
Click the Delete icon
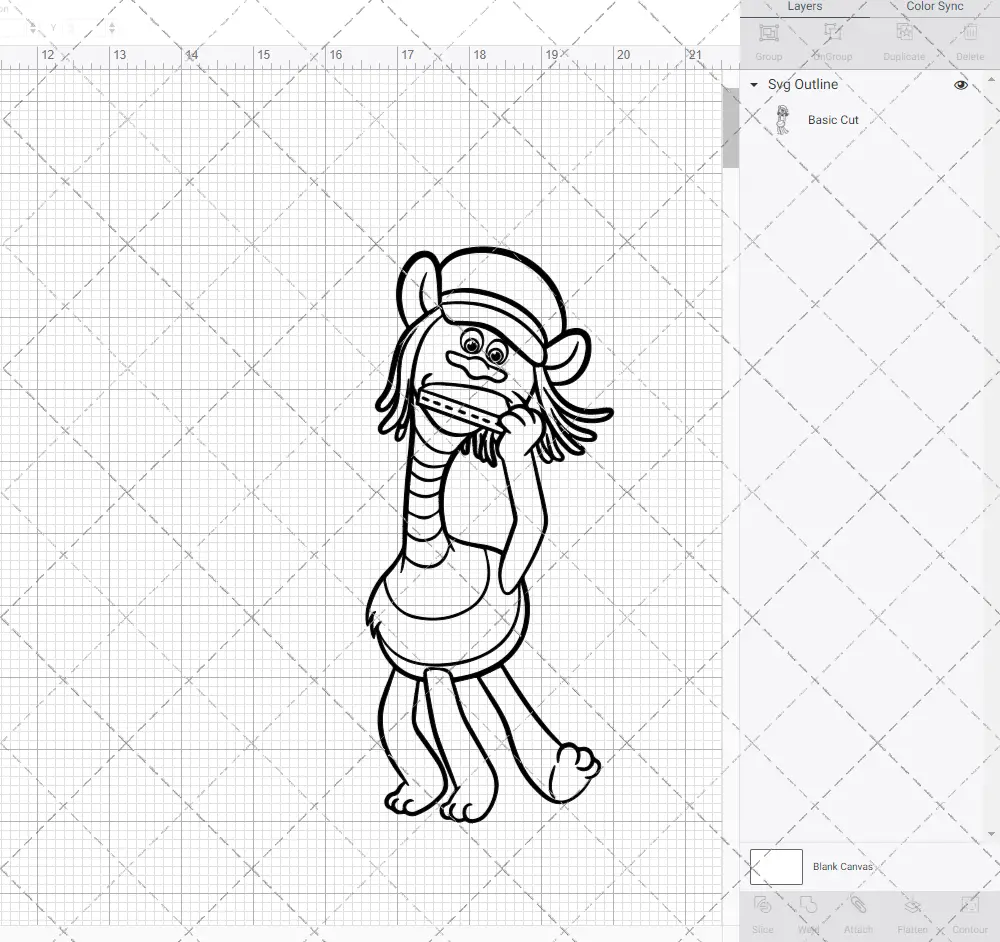click(969, 40)
